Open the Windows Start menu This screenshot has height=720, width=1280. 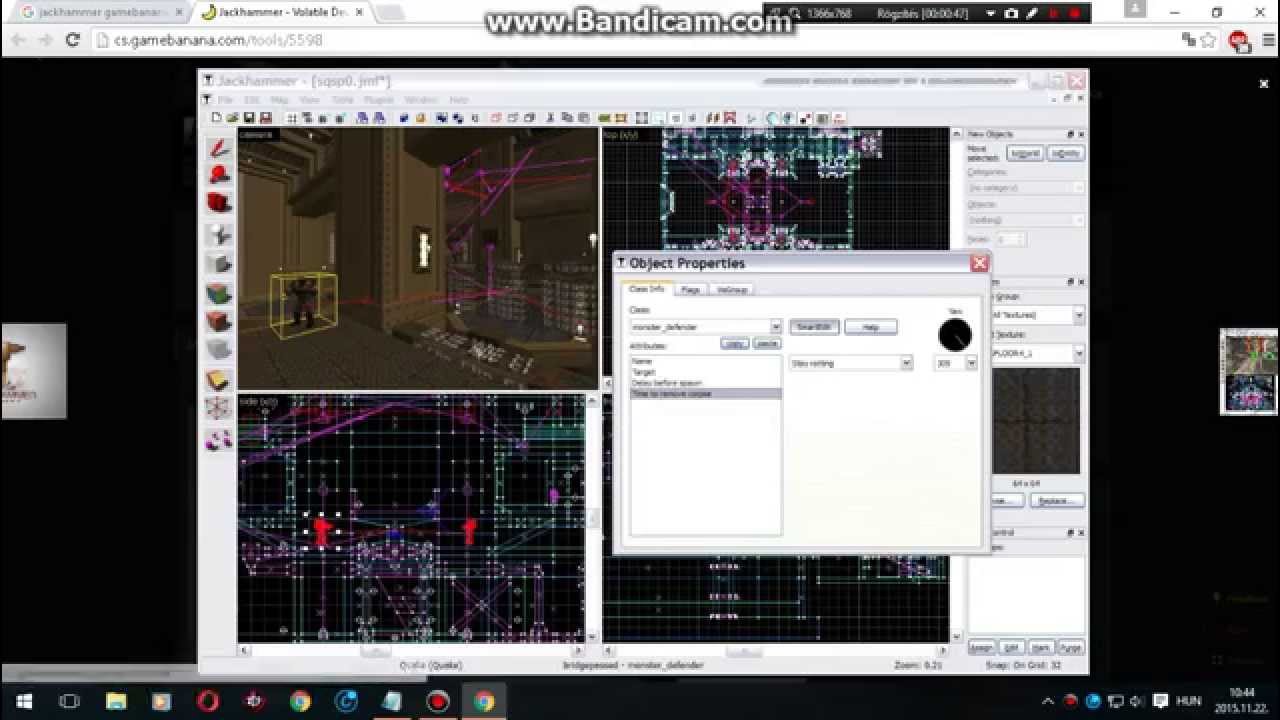pyautogui.click(x=24, y=701)
